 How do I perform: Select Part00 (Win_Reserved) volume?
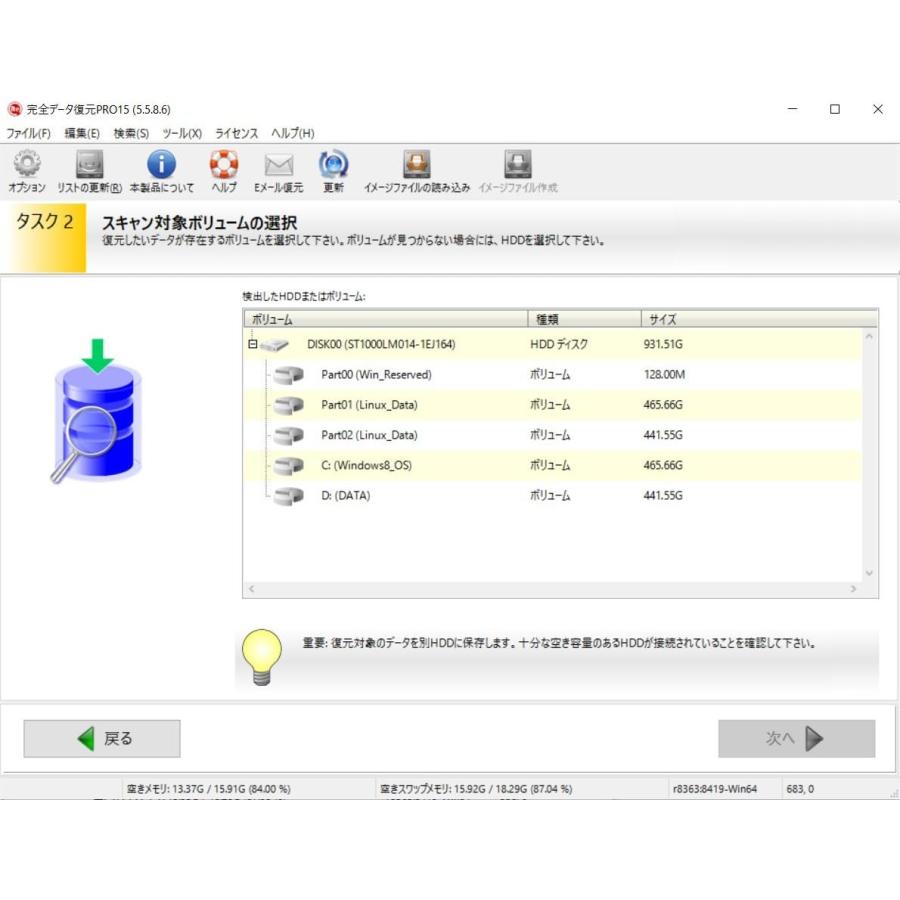click(552, 374)
